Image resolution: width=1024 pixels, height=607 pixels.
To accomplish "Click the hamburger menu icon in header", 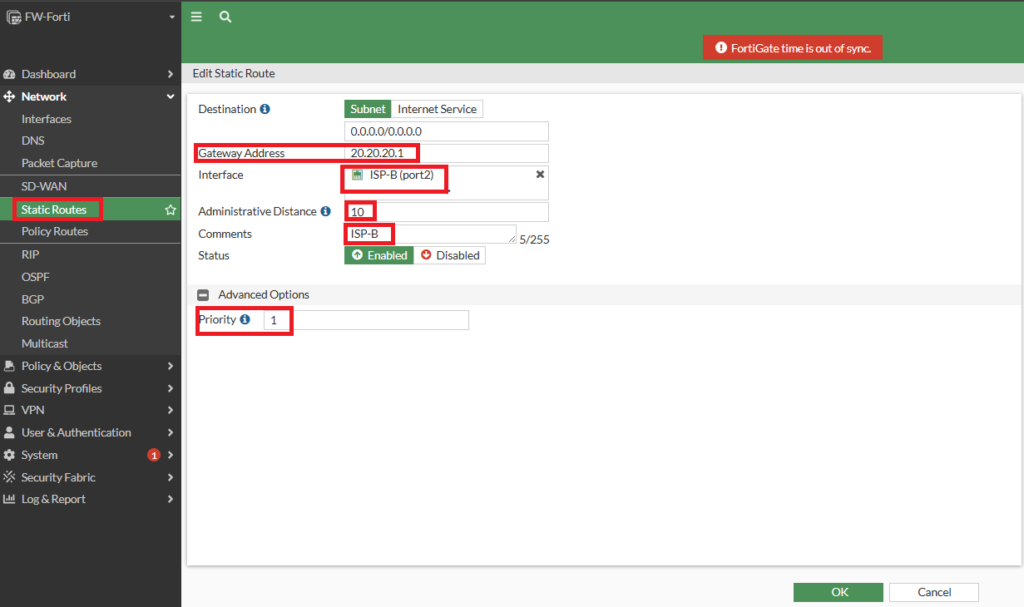I will pos(197,17).
